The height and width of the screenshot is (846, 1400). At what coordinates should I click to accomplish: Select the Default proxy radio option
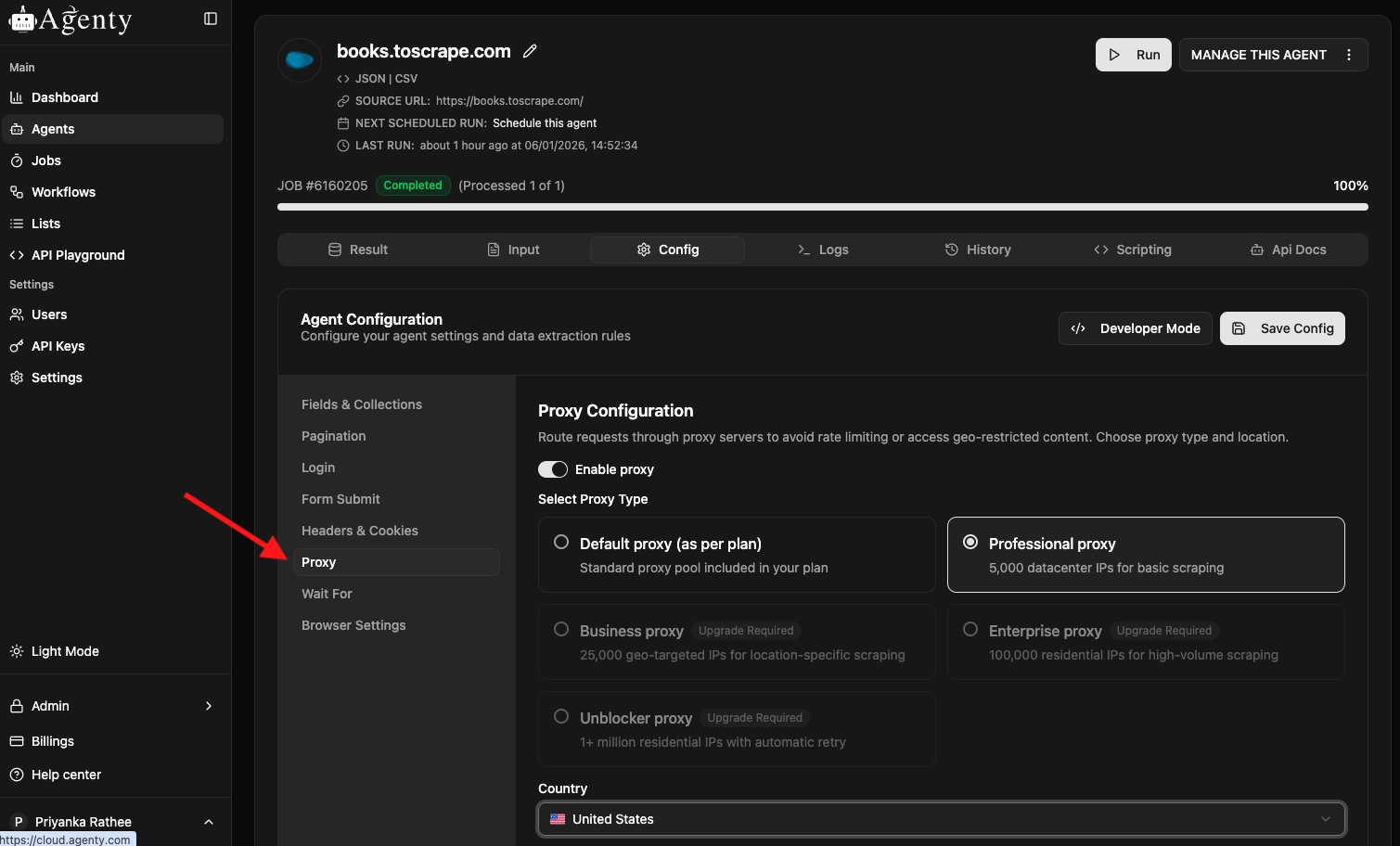[561, 543]
